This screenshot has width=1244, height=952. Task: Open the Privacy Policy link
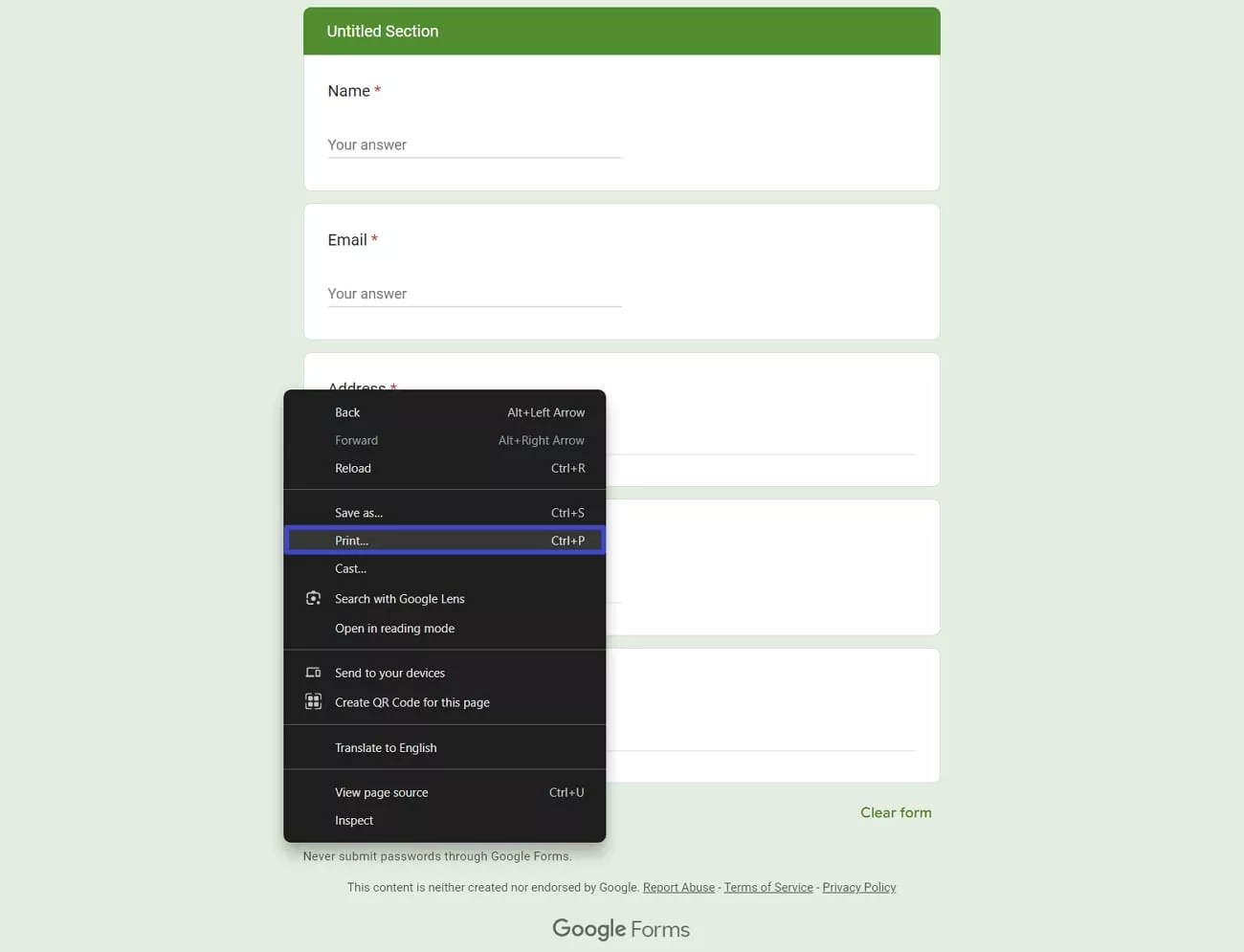[x=858, y=887]
